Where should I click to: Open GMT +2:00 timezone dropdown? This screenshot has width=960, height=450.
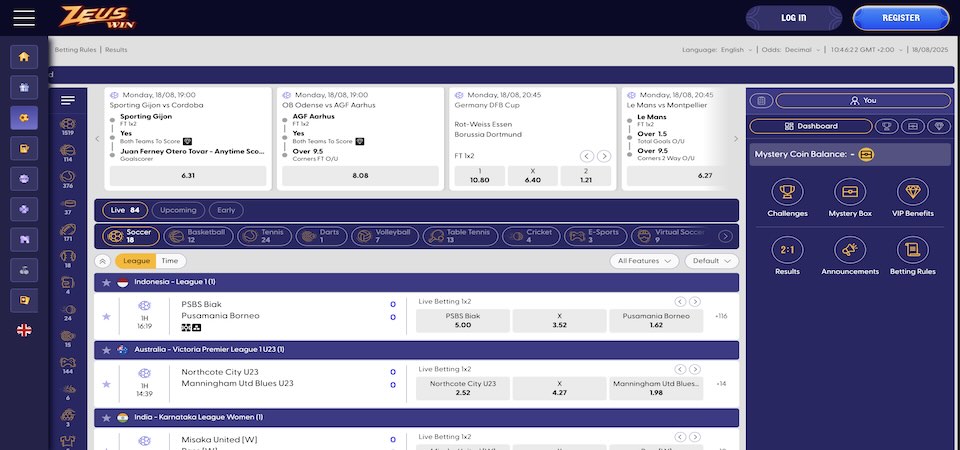867,50
